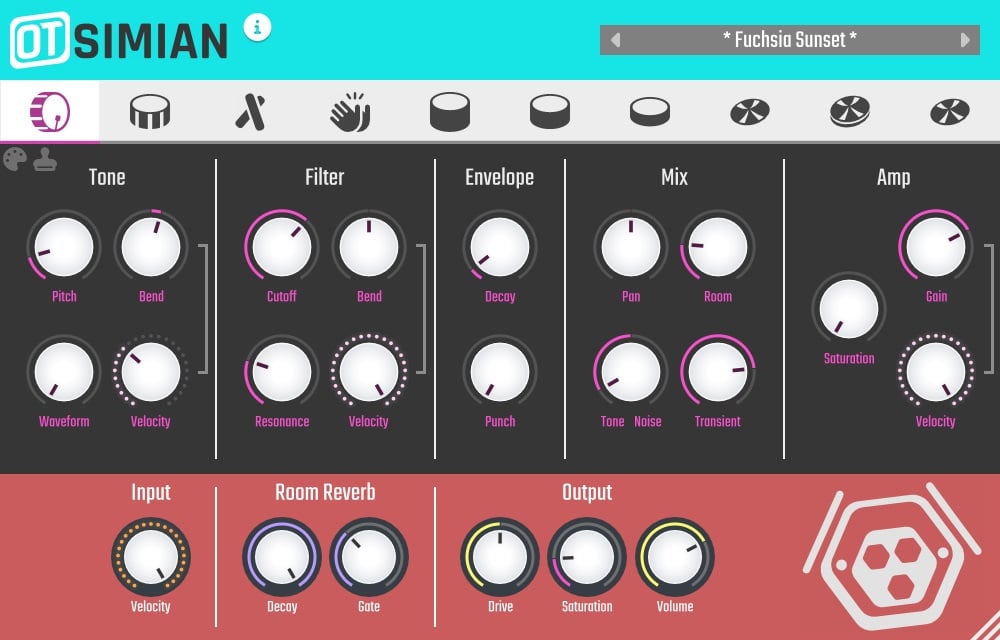Click the Output Saturation knob

coord(587,556)
